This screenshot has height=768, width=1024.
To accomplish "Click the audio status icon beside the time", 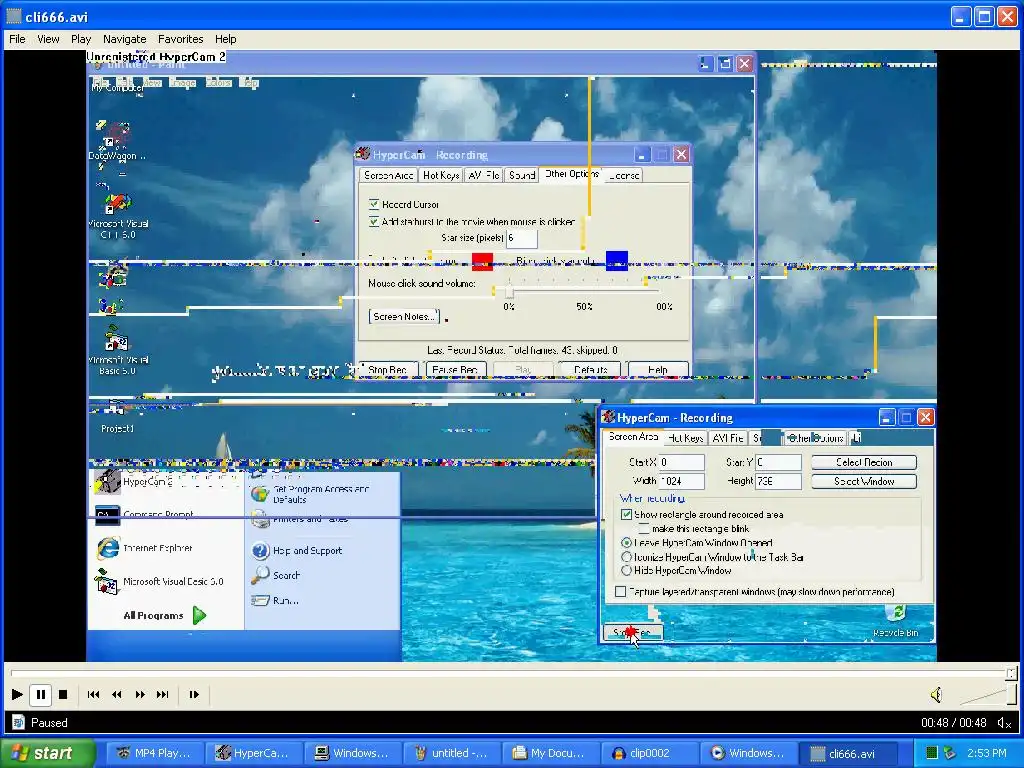I will [x=1004, y=723].
